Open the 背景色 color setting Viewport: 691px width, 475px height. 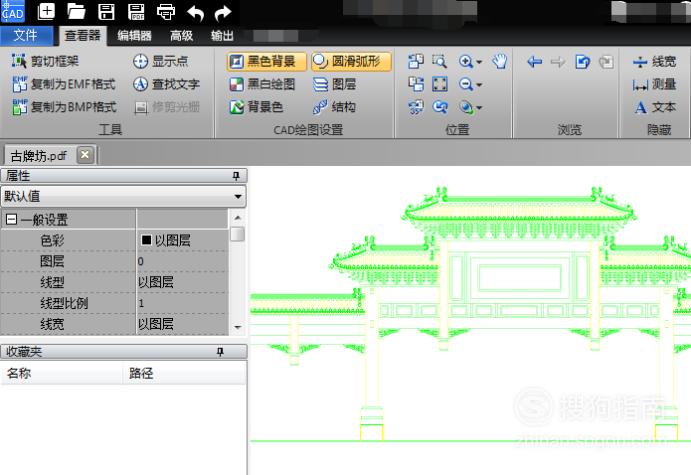256,107
